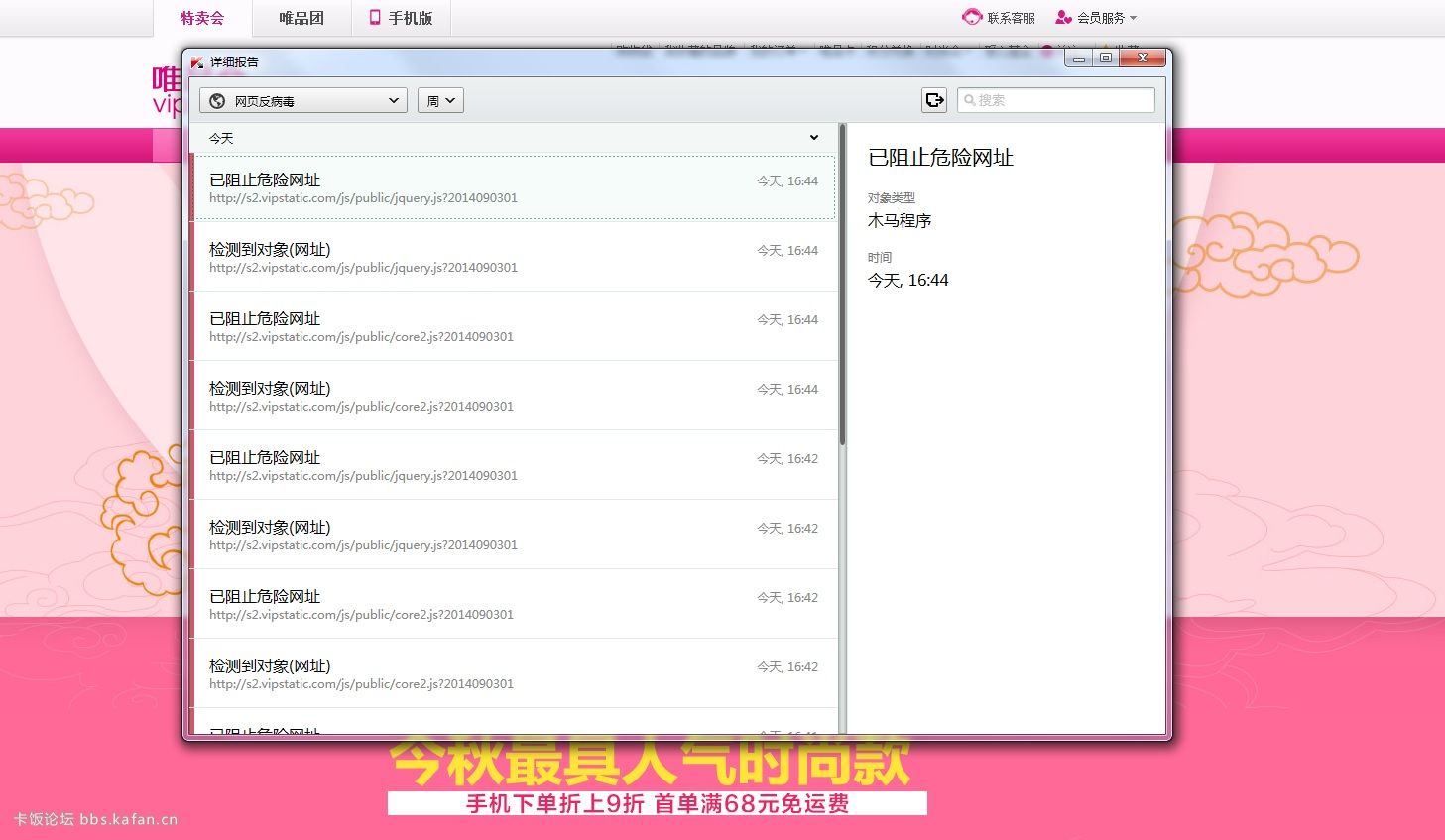
Task: Minimize the 详细报告 window
Action: (x=1079, y=59)
